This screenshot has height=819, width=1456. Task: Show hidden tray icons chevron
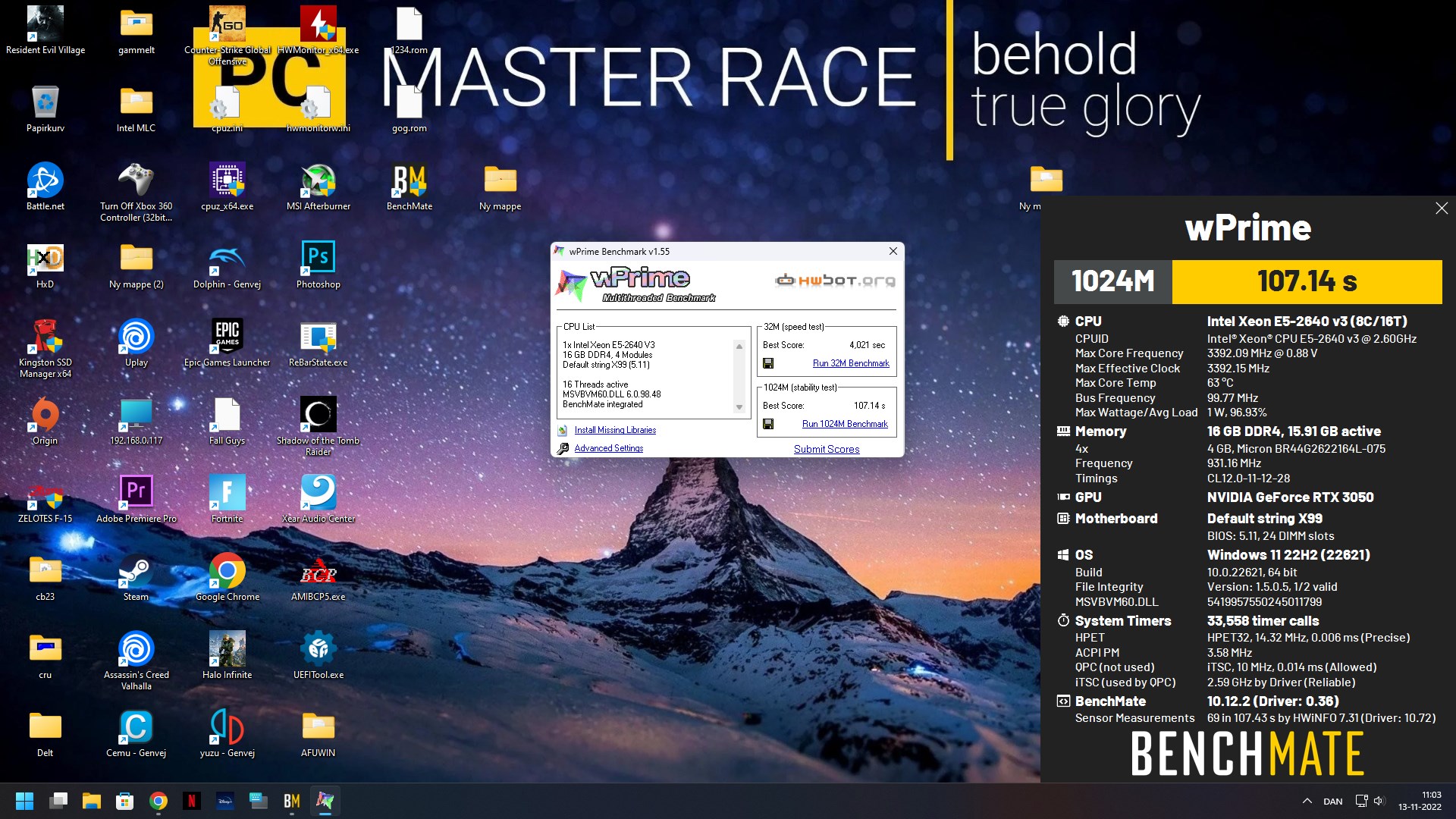[x=1307, y=801]
